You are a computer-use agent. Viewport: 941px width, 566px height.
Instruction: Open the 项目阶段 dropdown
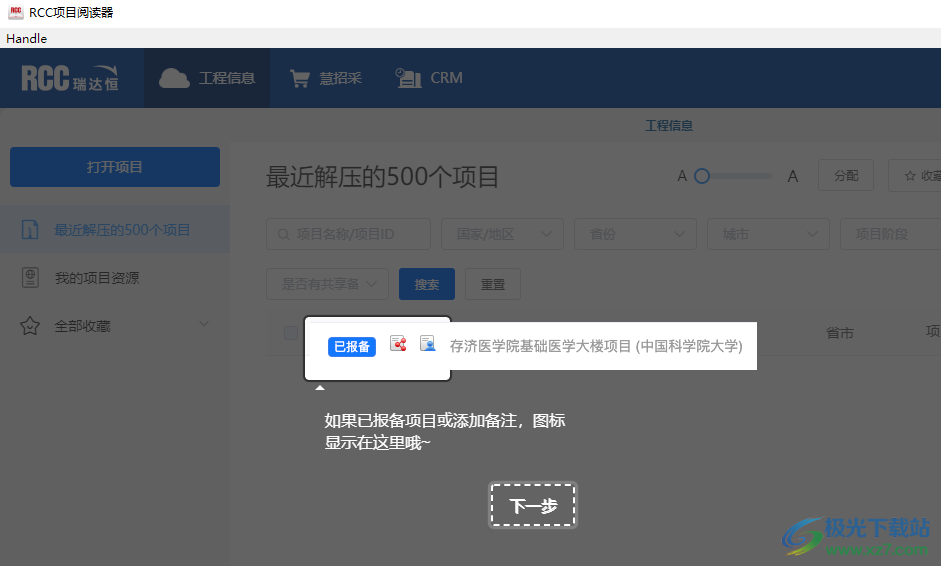[x=891, y=234]
